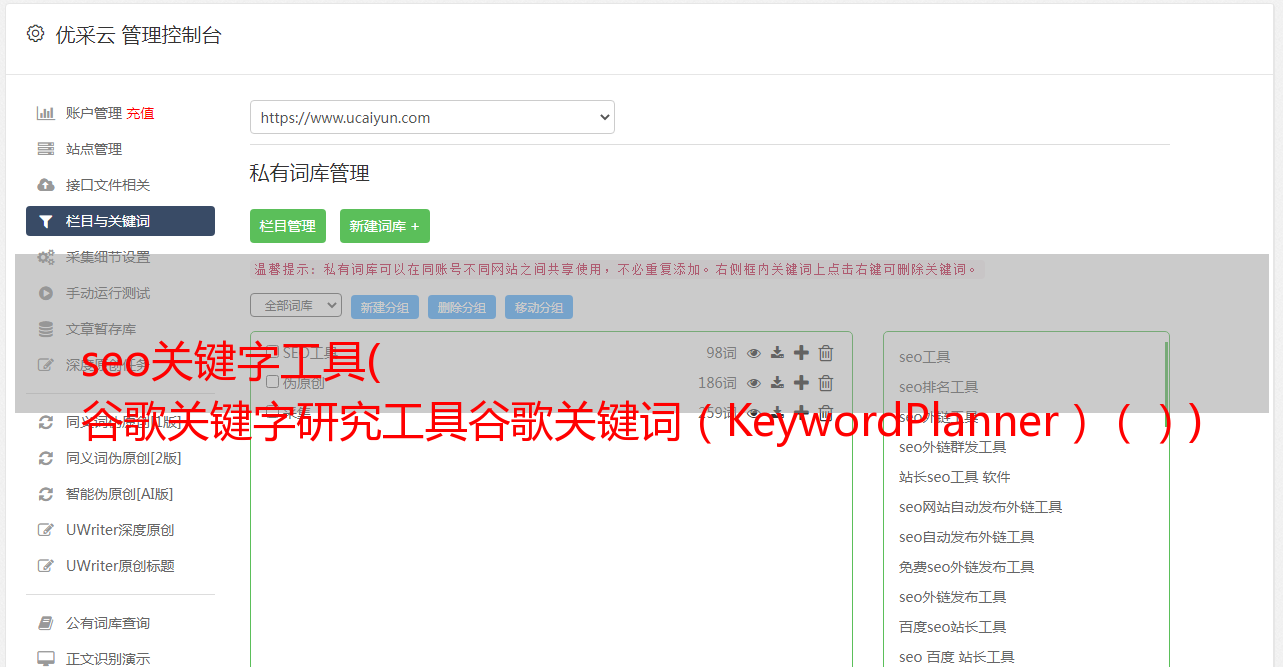The image size is (1283, 667).
Task: Open the site URL dropdown
Action: click(x=432, y=117)
